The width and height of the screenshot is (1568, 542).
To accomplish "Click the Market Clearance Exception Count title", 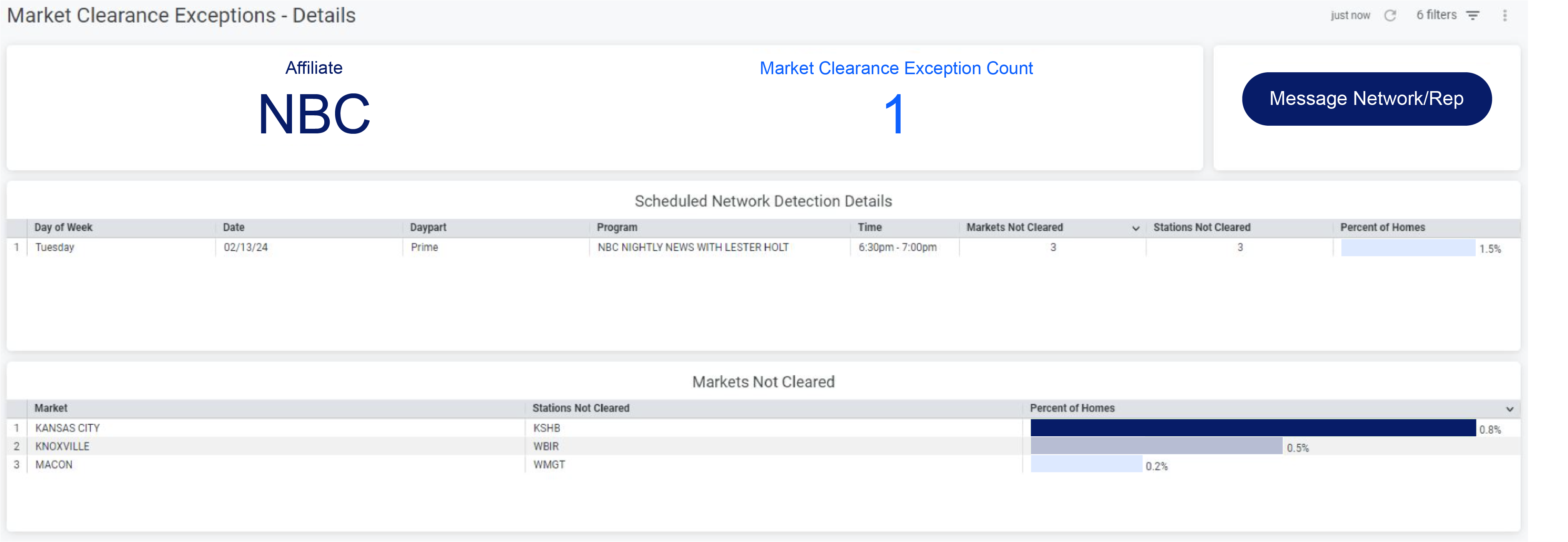I will pyautogui.click(x=896, y=68).
